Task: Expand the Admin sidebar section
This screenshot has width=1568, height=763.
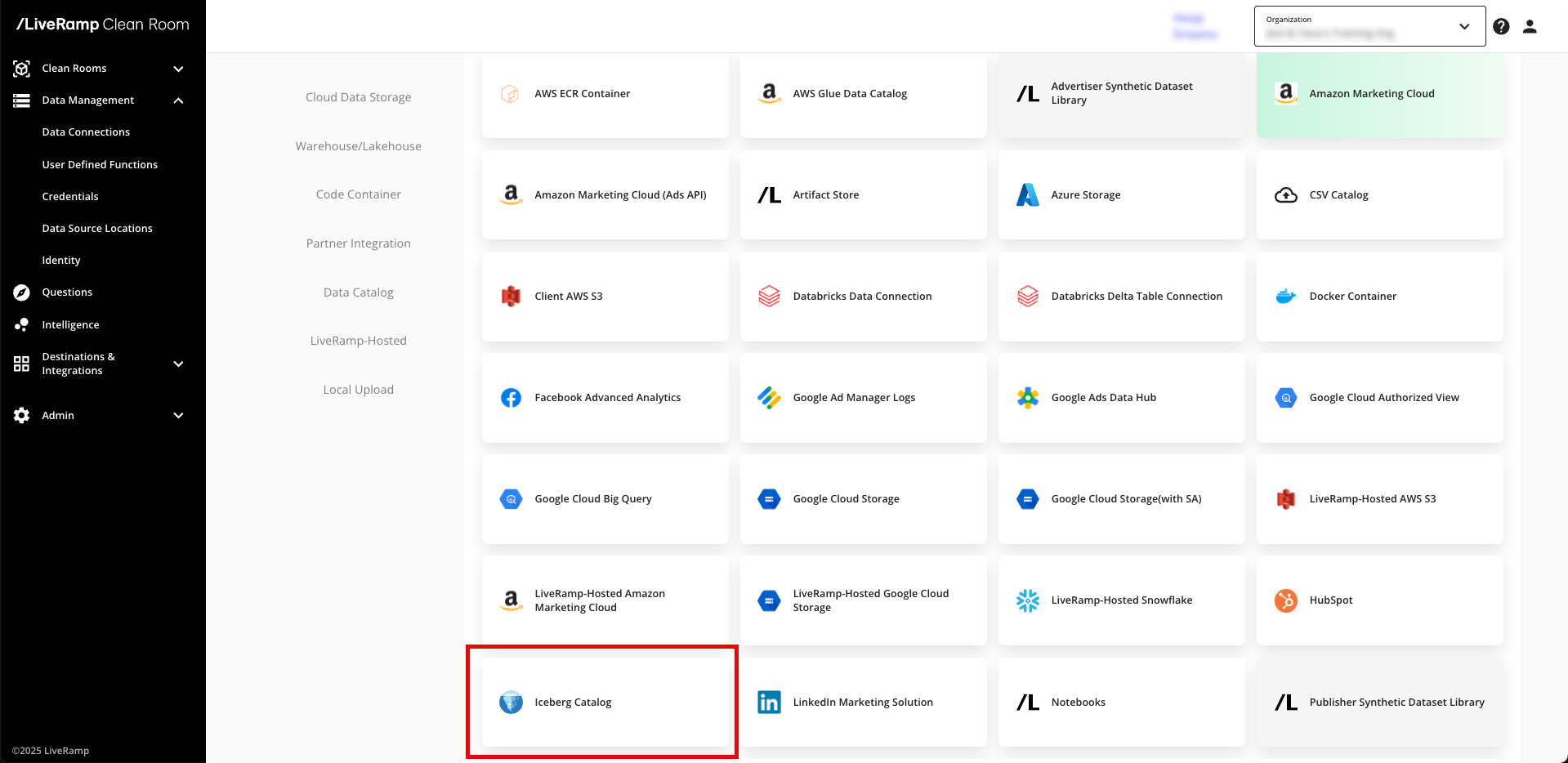Action: pos(178,416)
